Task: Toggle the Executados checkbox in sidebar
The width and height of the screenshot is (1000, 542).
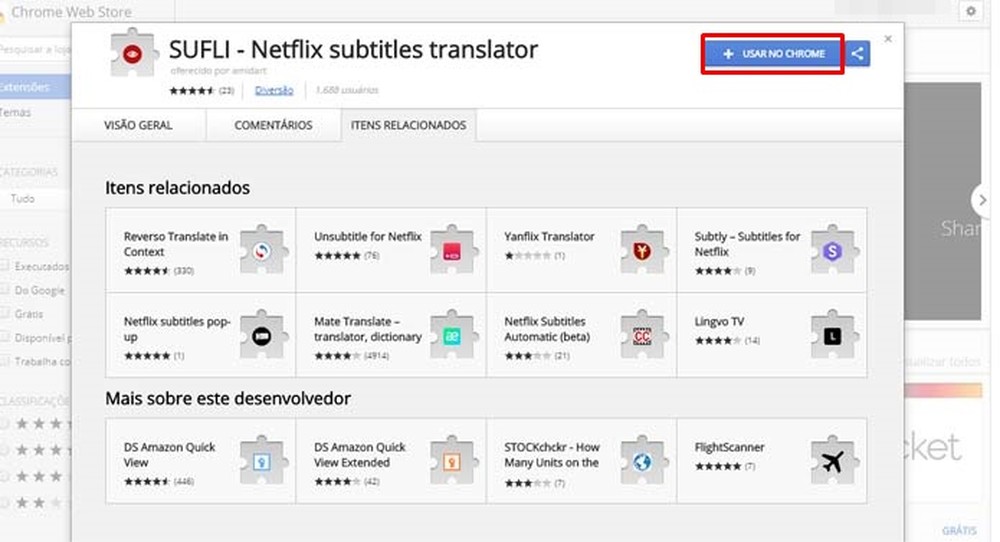Action: (x=4, y=266)
